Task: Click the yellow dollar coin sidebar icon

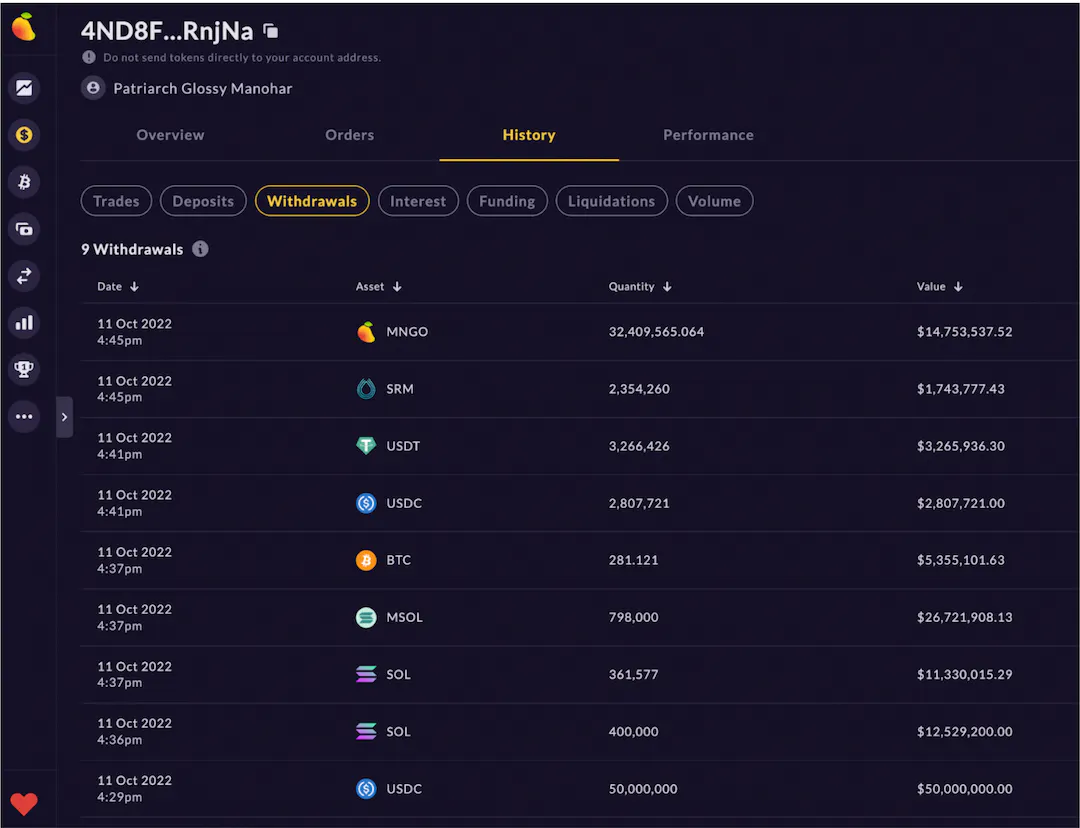Action: click(24, 134)
